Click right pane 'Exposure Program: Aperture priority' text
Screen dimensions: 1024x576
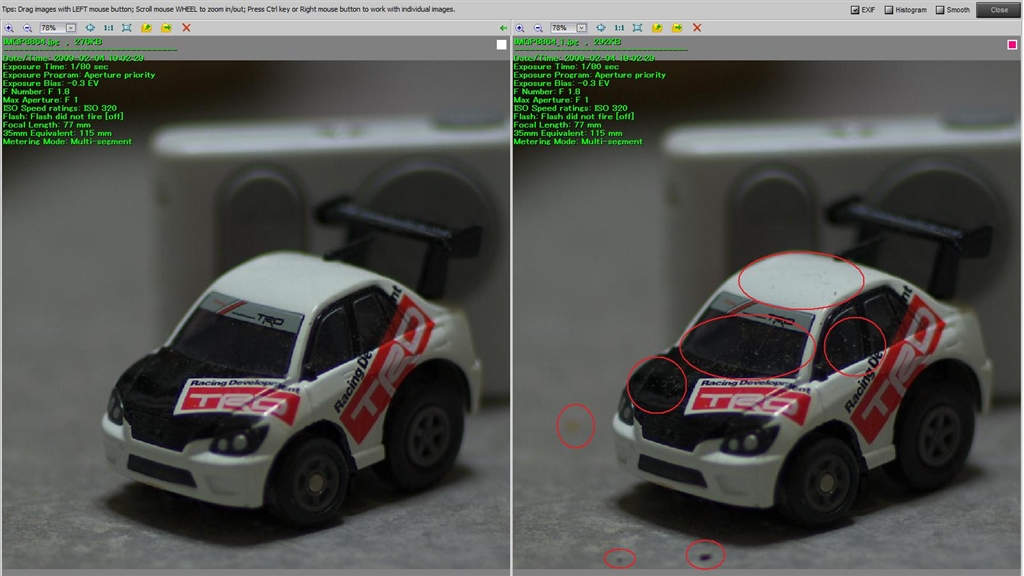click(x=590, y=75)
